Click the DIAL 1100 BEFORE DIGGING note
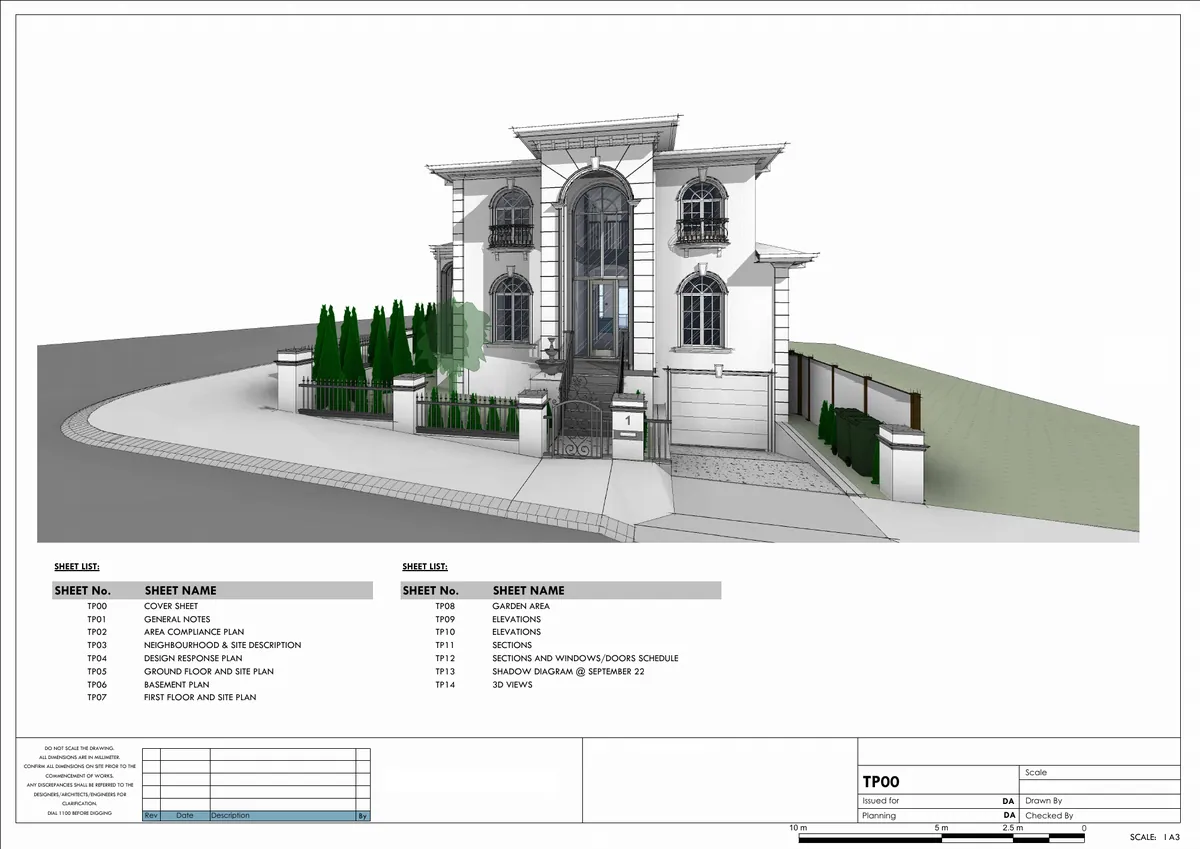 click(79, 814)
